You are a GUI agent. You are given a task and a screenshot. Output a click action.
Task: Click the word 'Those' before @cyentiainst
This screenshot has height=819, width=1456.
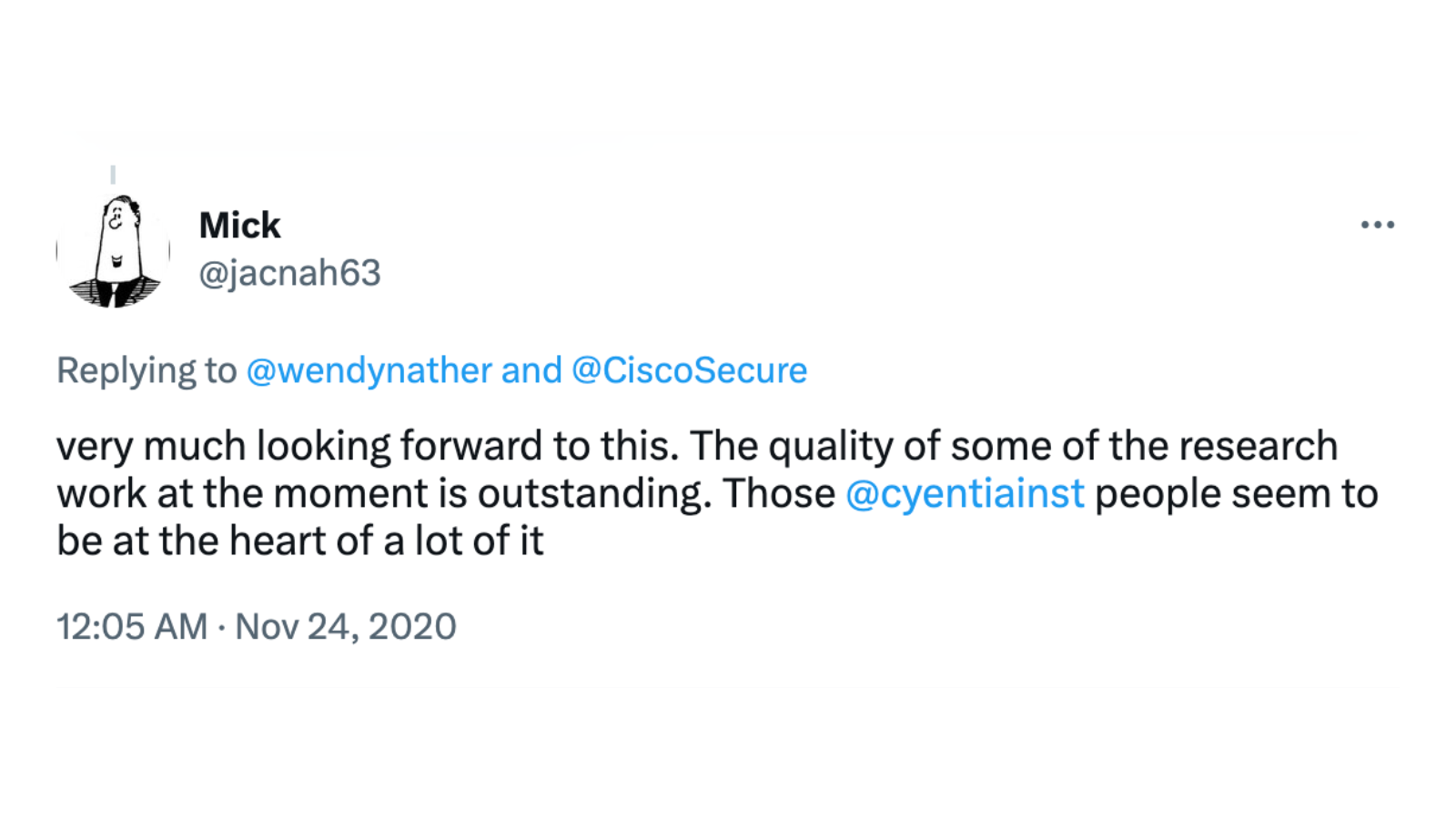(779, 493)
